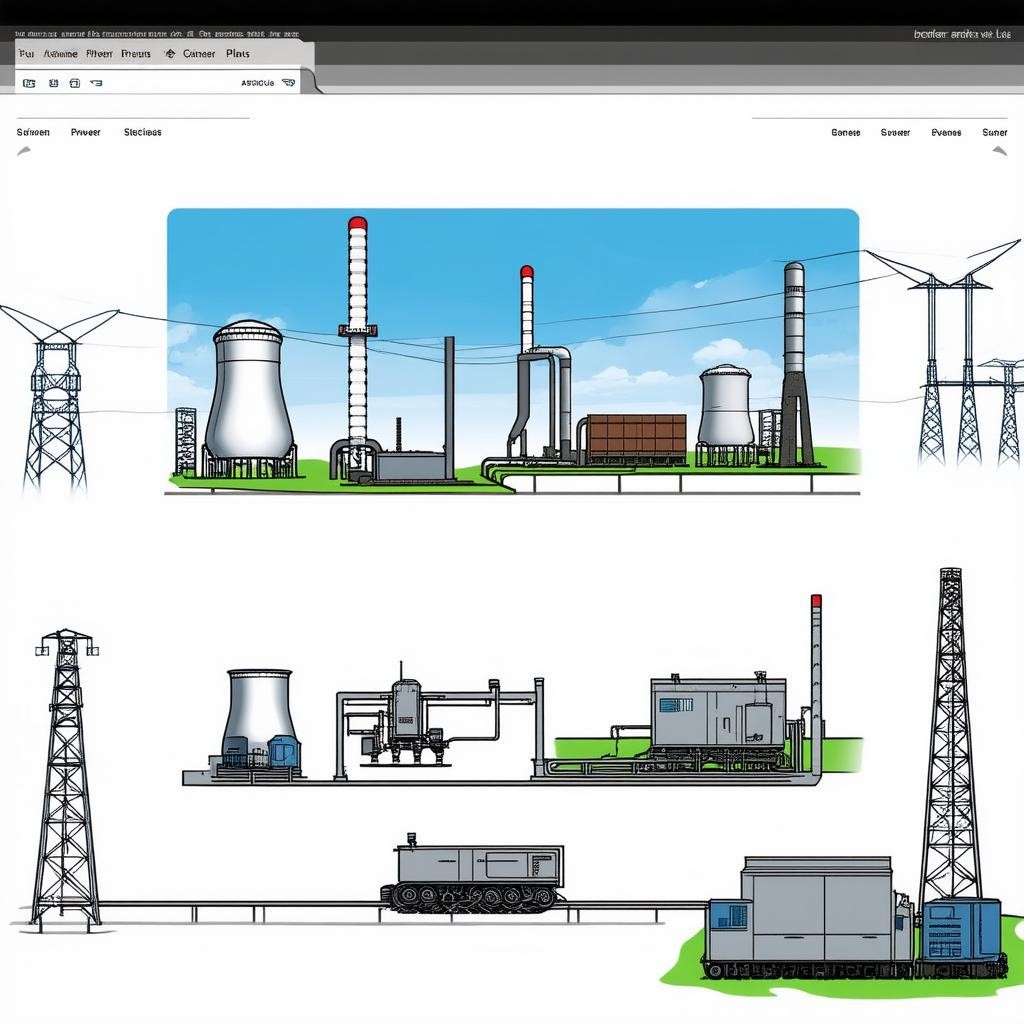The width and height of the screenshot is (1024, 1024).
Task: Click the gray arrow under Suner
Action: pos(998,151)
